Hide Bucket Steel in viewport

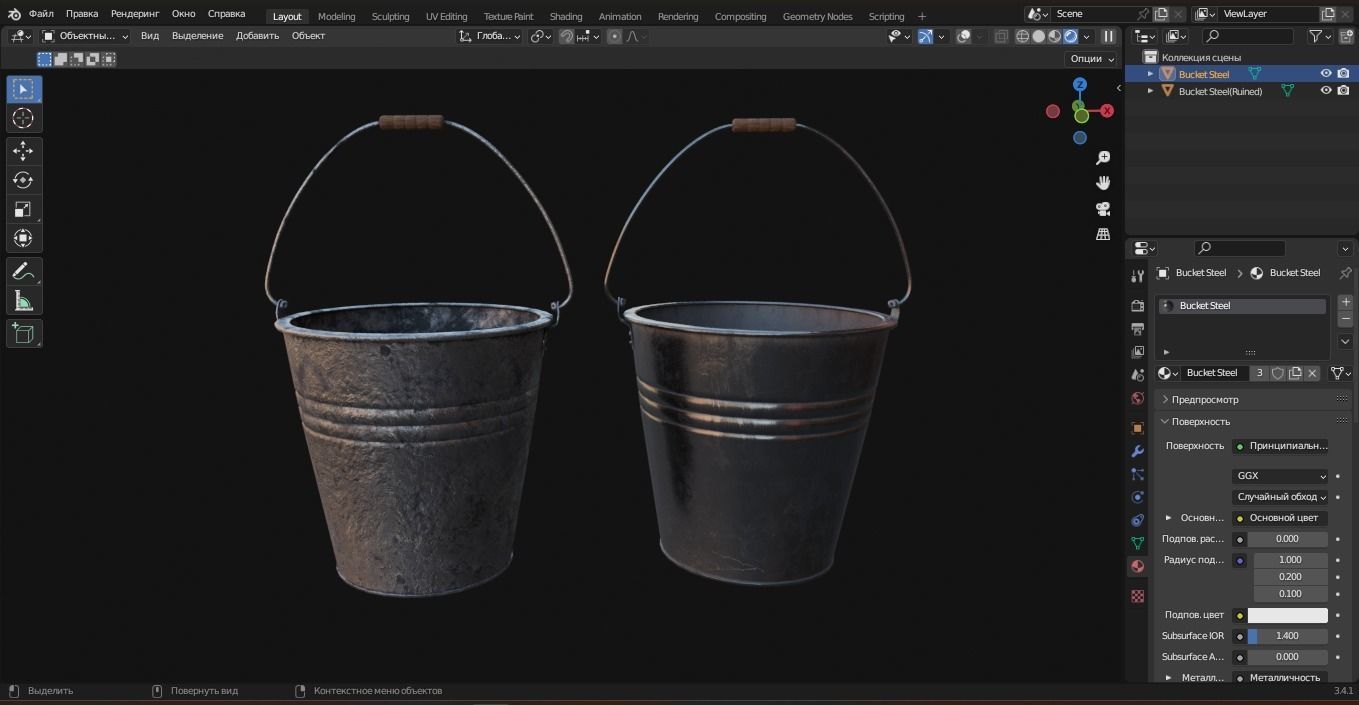point(1326,74)
